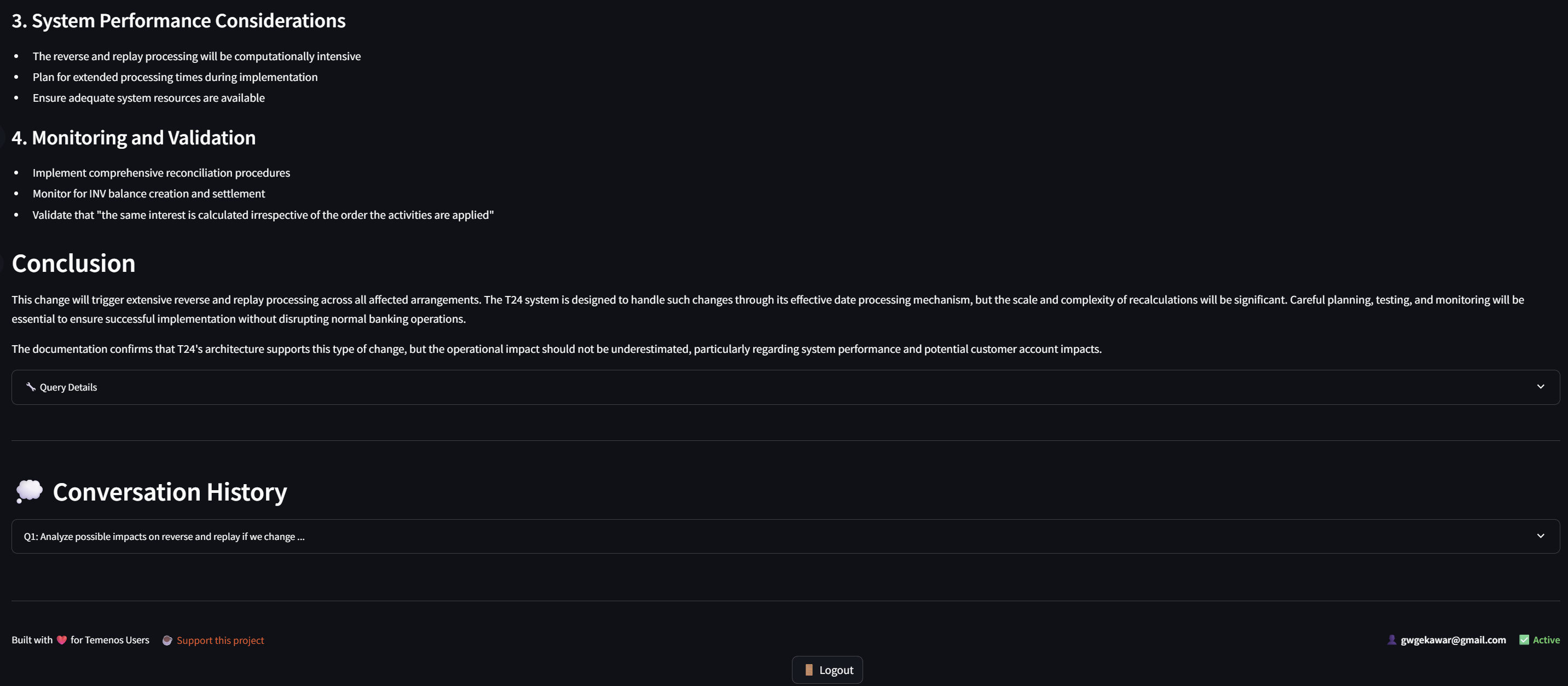This screenshot has width=1568, height=686.
Task: Click the Conversation History heading
Action: click(170, 492)
